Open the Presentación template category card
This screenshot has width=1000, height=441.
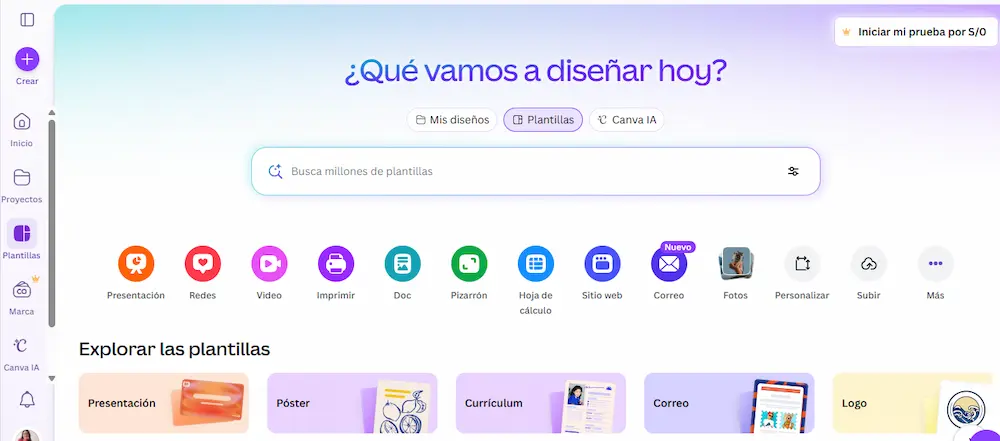[x=164, y=403]
